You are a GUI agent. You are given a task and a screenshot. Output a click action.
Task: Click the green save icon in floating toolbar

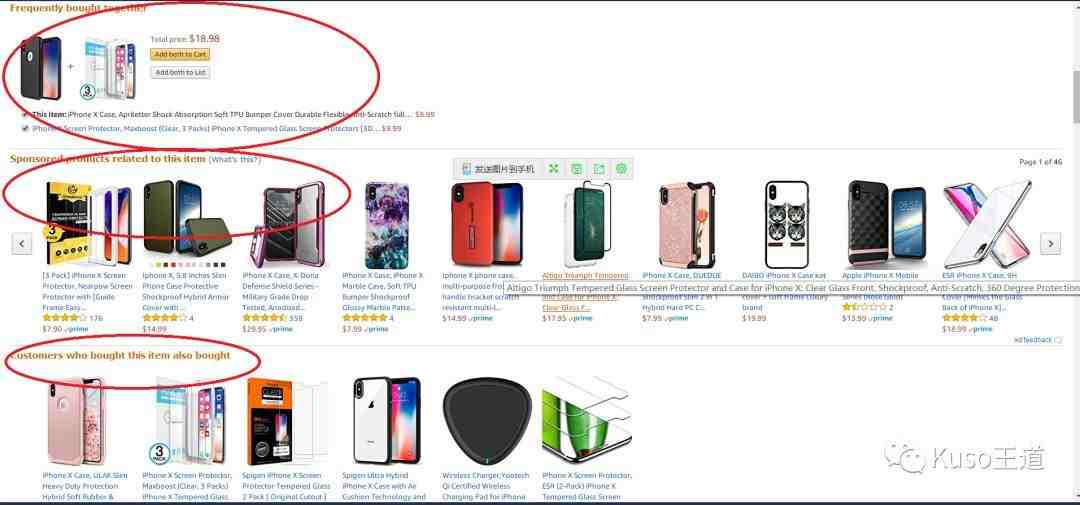coord(577,169)
